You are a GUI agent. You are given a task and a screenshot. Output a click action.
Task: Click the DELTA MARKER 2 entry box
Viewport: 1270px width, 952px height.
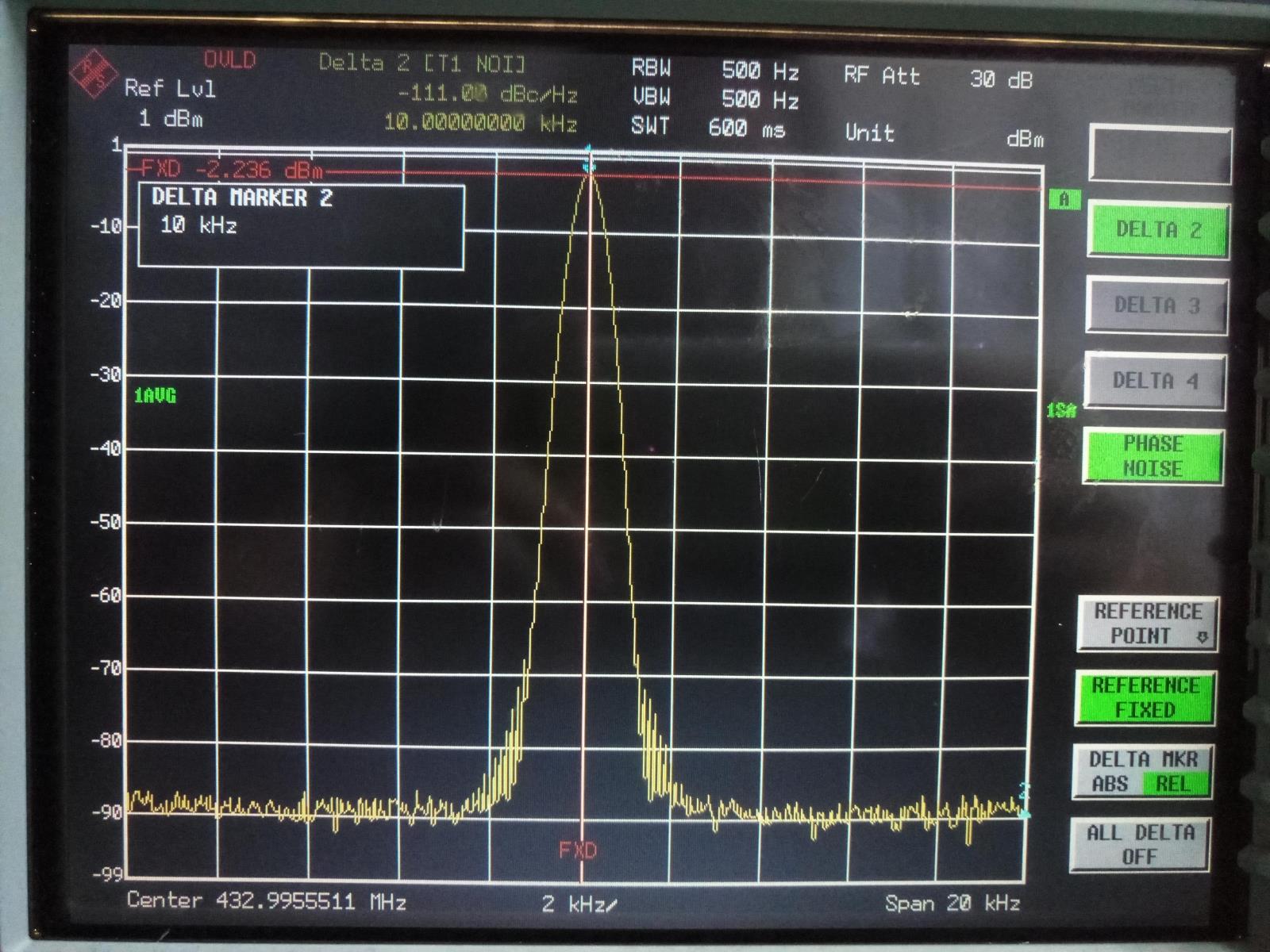click(301, 226)
